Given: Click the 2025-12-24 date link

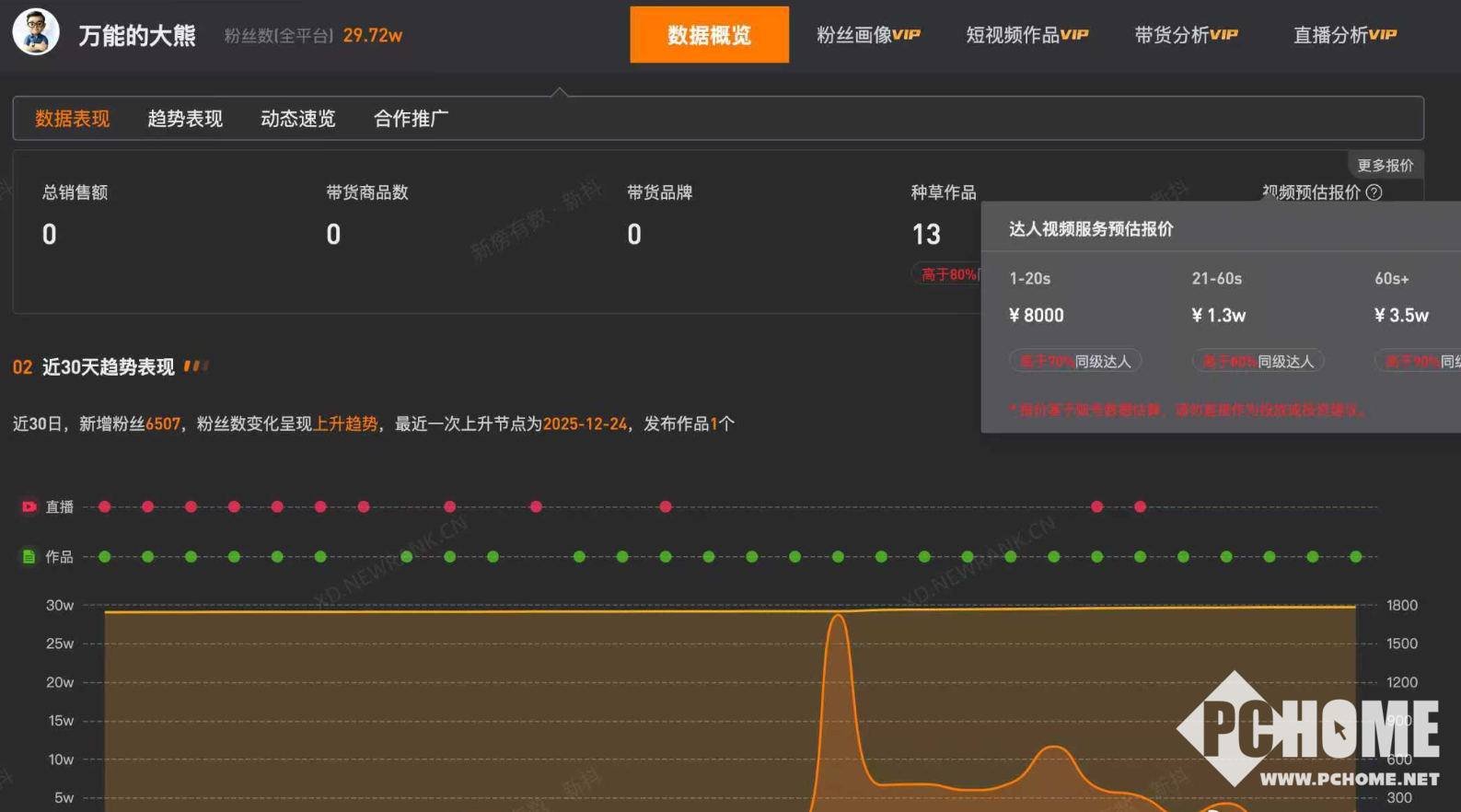Looking at the screenshot, I should (585, 423).
